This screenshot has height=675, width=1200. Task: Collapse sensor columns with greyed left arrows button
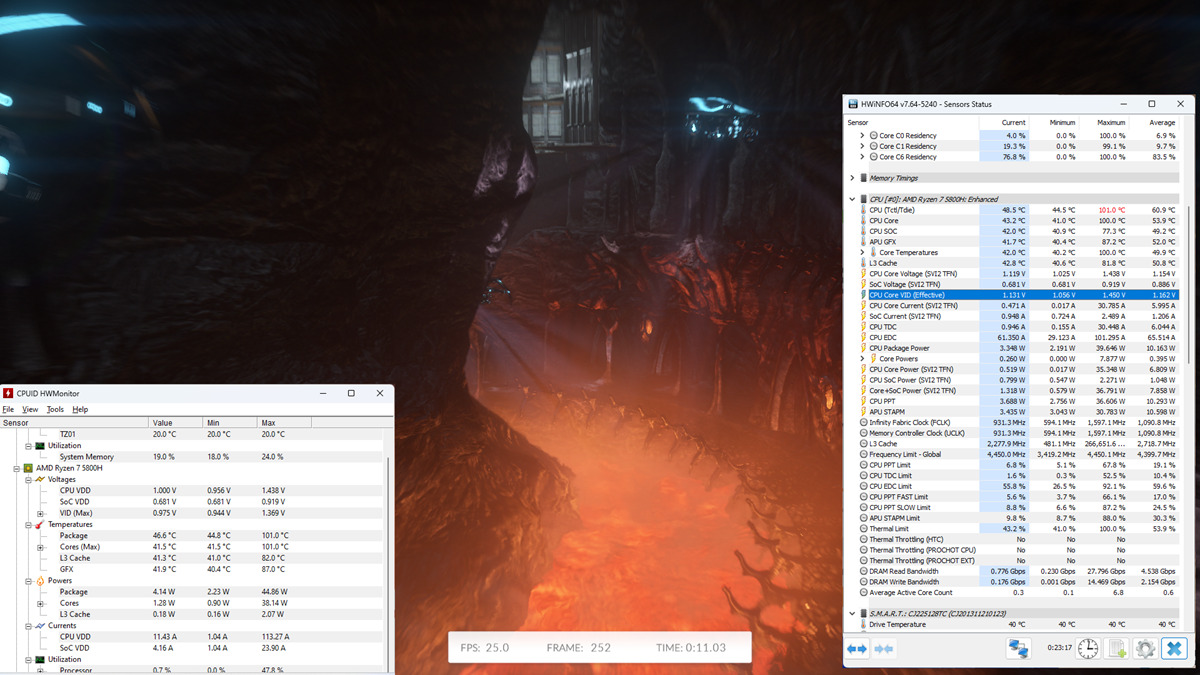883,649
